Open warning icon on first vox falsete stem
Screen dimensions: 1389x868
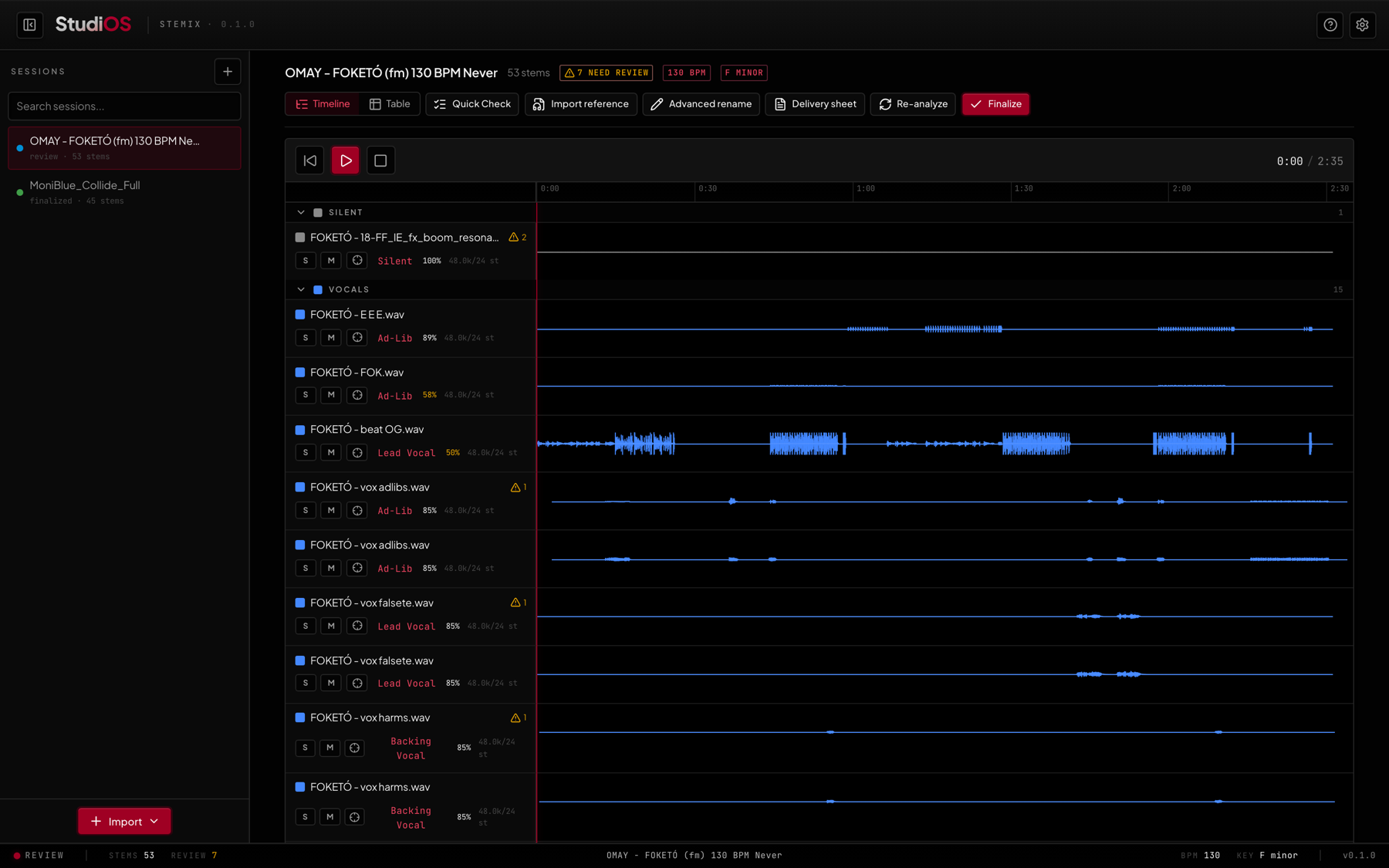[x=515, y=603]
